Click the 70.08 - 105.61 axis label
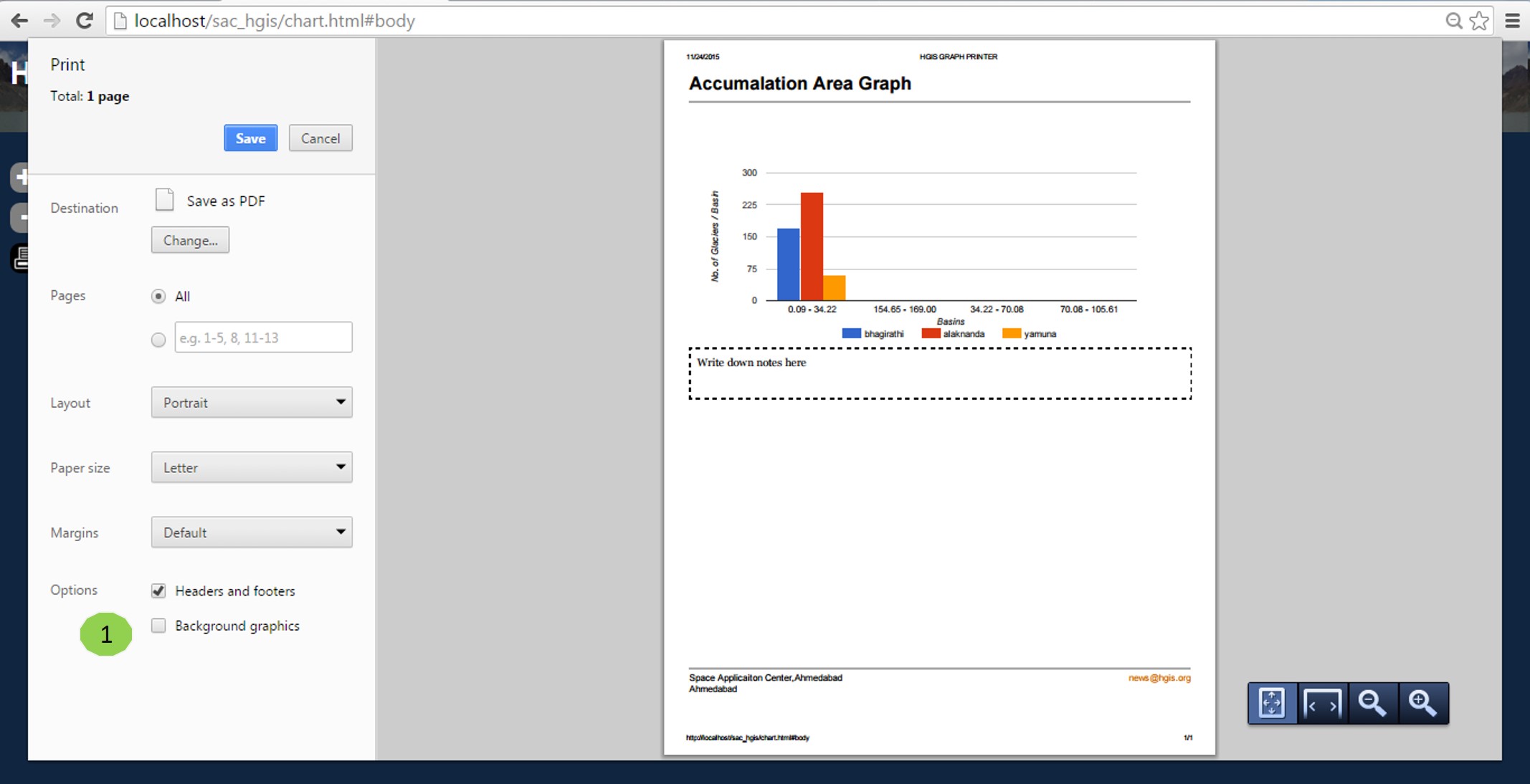The width and height of the screenshot is (1530, 784). 1088,310
